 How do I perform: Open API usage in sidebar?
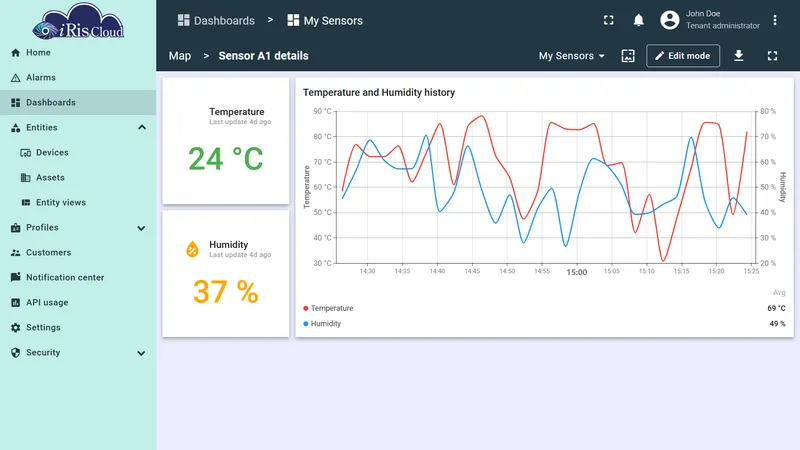click(78, 303)
